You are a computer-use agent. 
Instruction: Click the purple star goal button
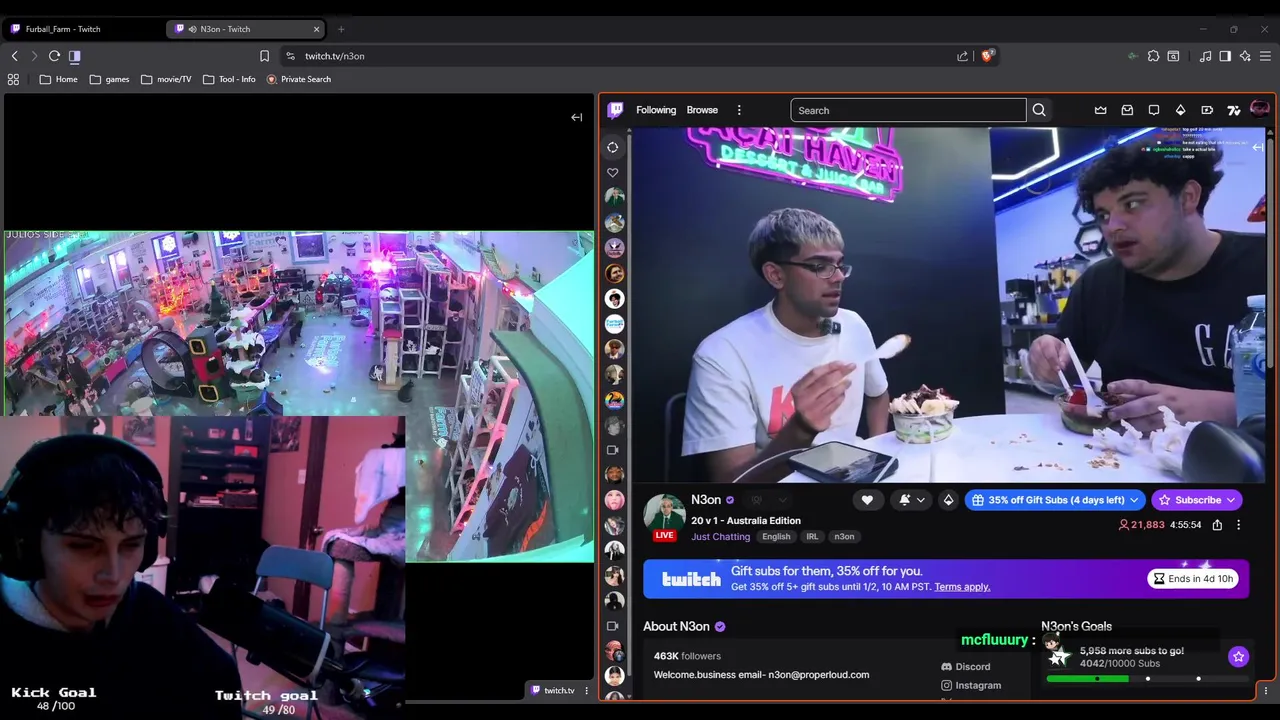click(x=1238, y=656)
